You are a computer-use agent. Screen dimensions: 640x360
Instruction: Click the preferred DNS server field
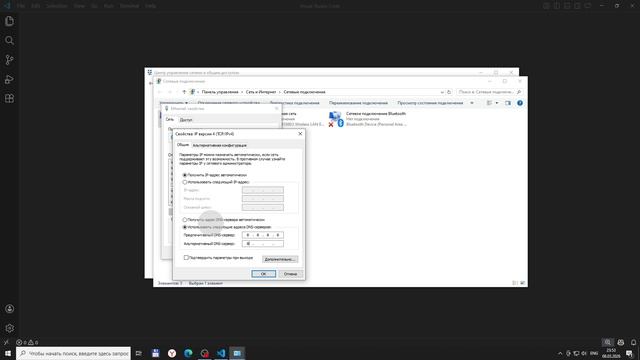coord(262,235)
